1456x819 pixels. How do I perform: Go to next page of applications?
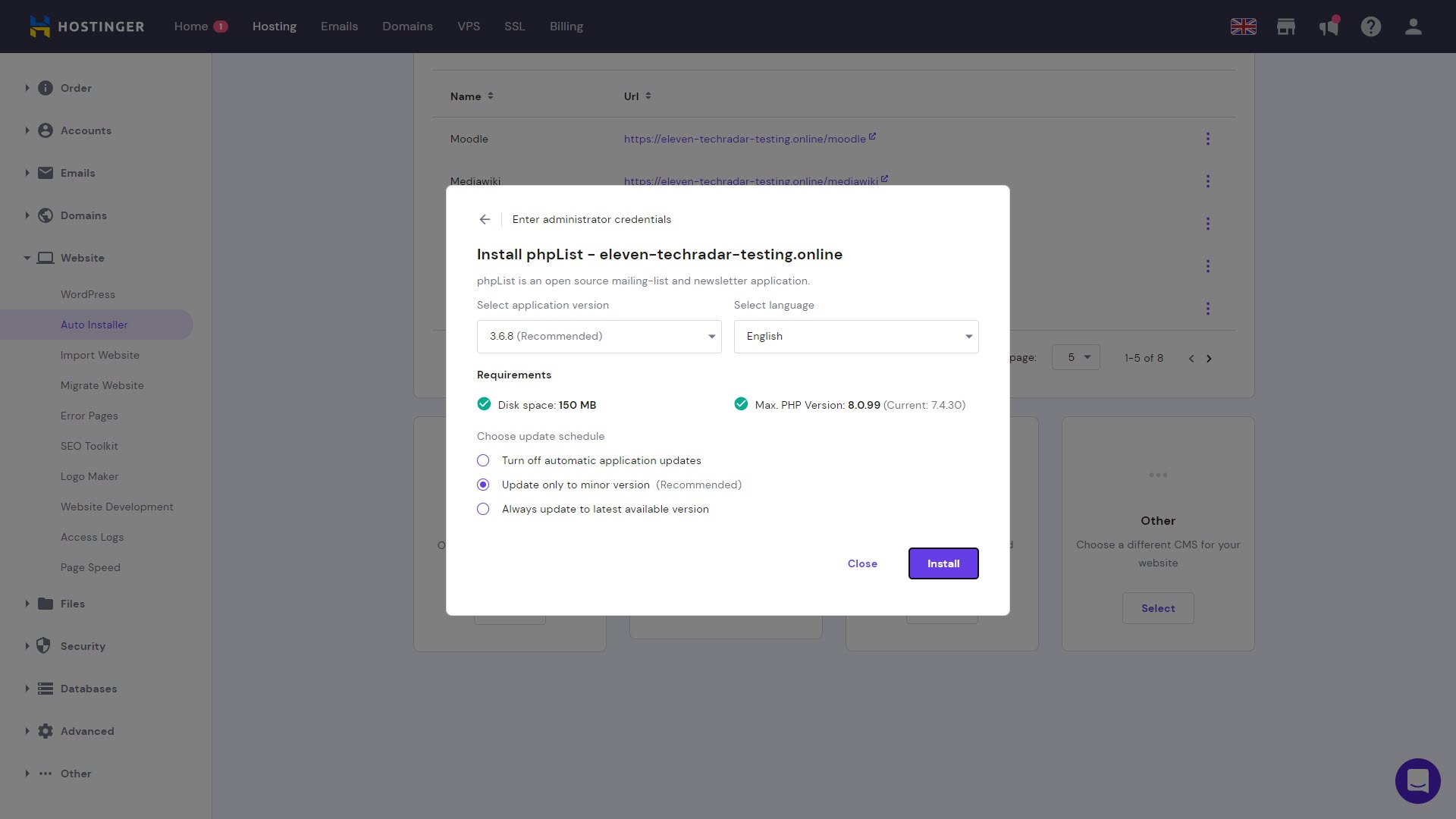(x=1209, y=359)
